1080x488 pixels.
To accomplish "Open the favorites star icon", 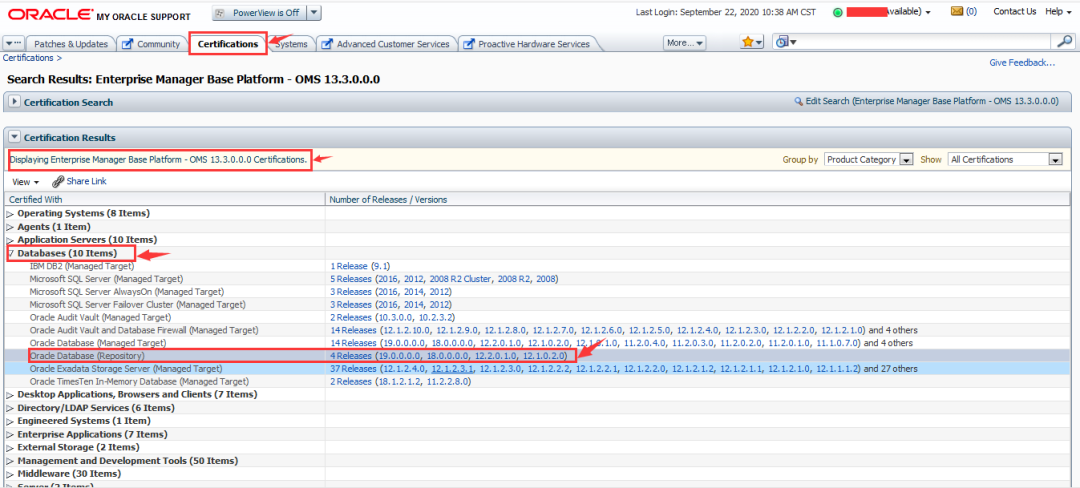I will pyautogui.click(x=747, y=43).
